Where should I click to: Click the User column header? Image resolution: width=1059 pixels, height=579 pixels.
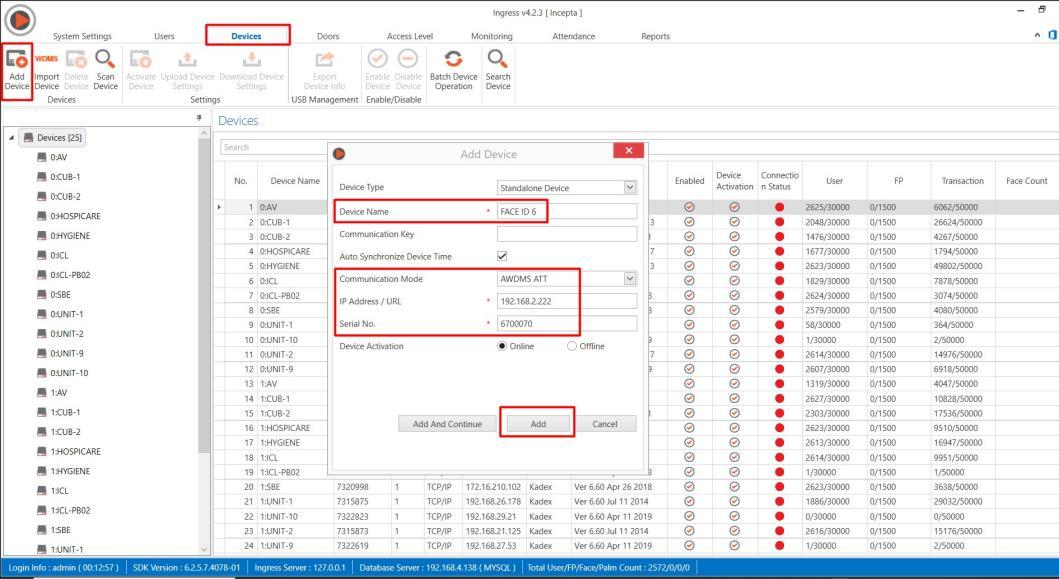point(834,181)
